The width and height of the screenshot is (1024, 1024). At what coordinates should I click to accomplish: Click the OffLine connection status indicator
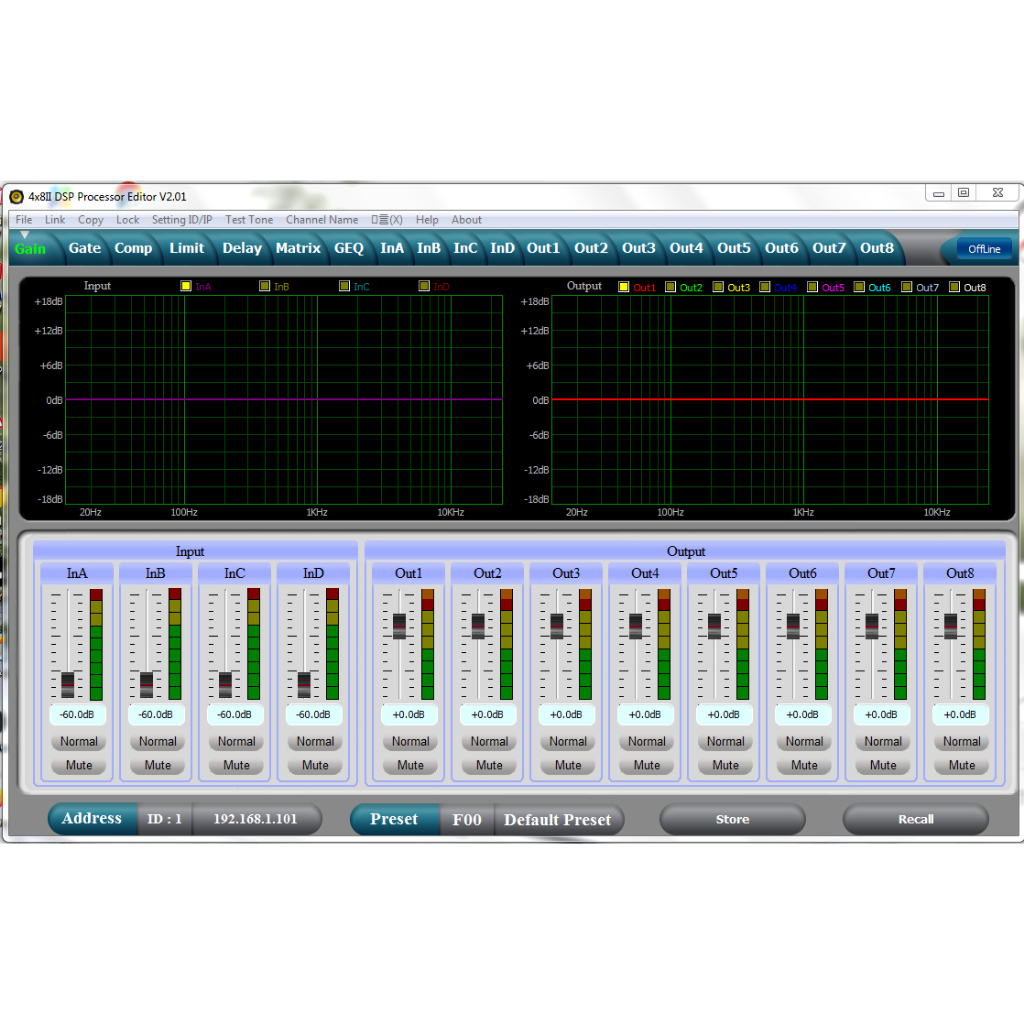[983, 249]
